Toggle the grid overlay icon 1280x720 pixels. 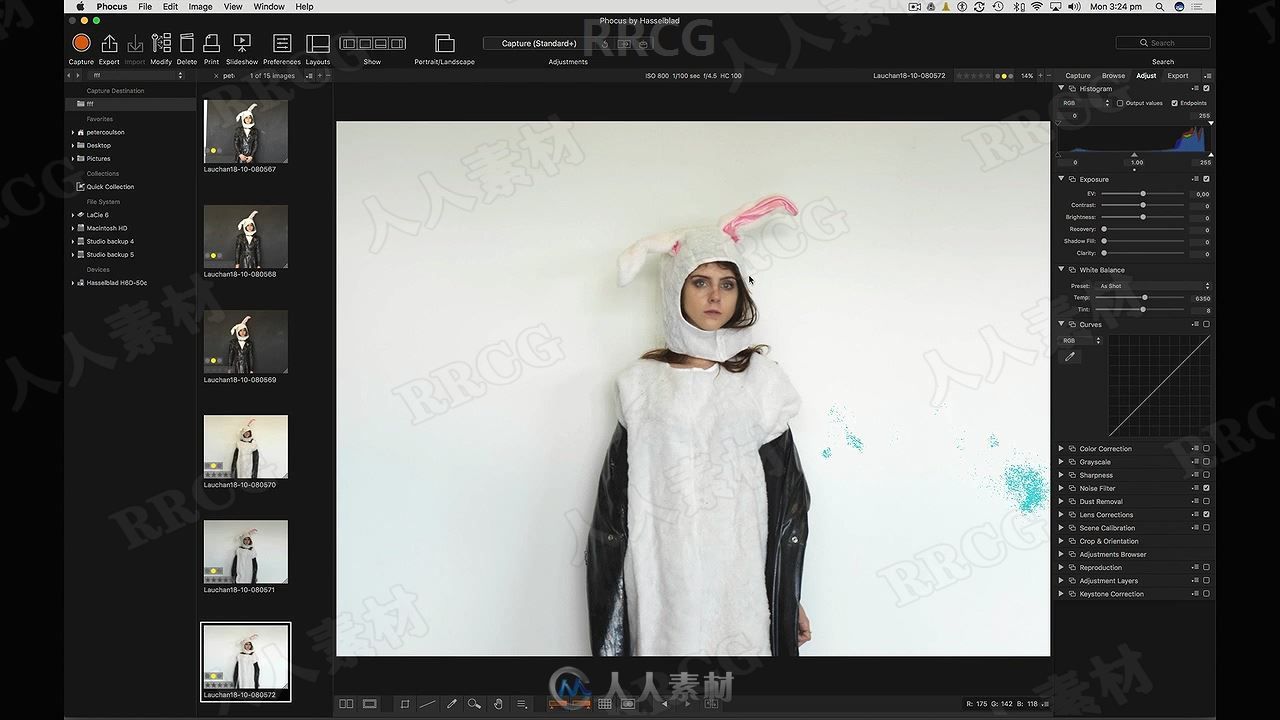(604, 704)
